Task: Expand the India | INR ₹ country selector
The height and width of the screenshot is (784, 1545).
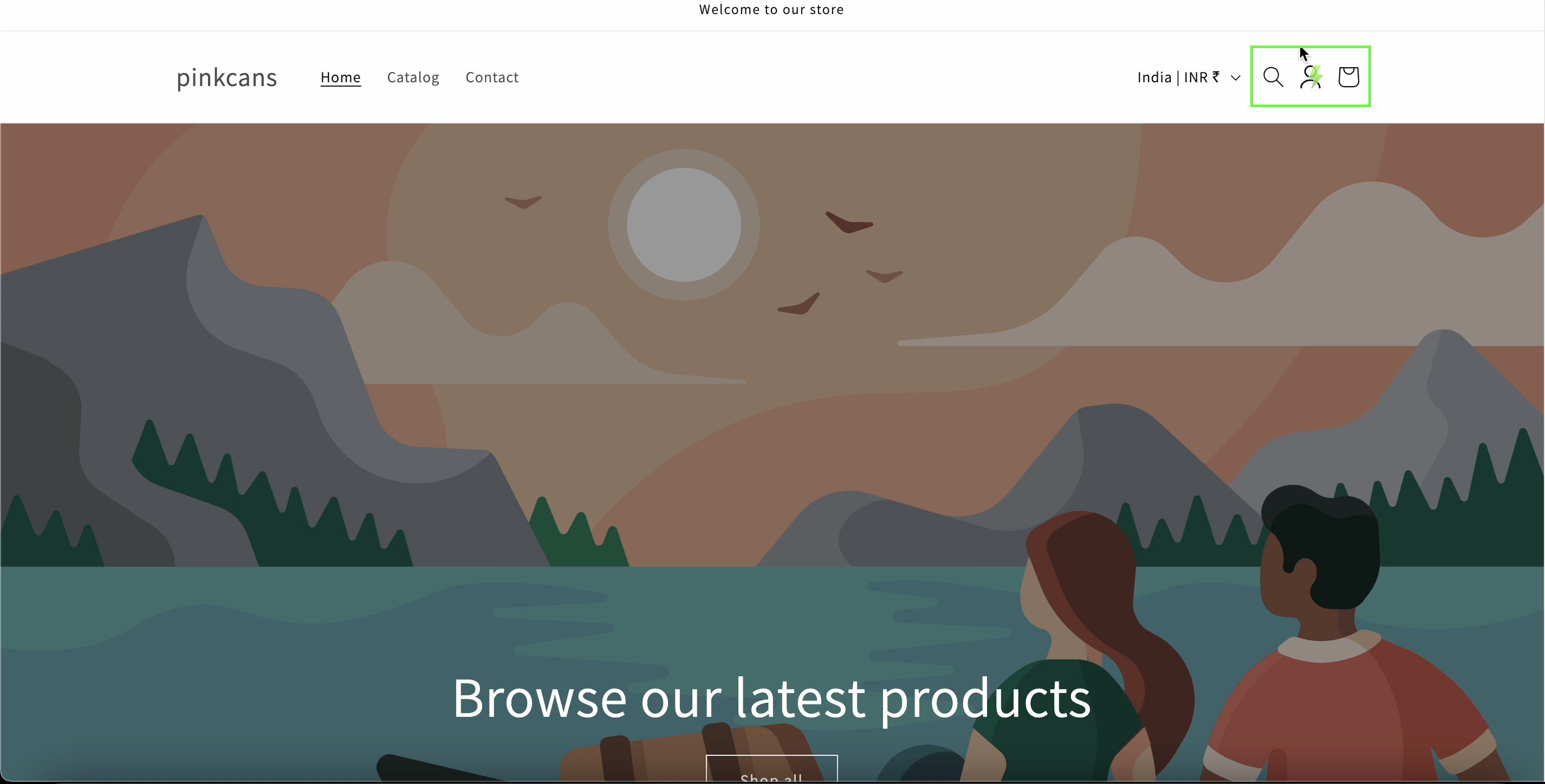Action: click(x=1189, y=77)
